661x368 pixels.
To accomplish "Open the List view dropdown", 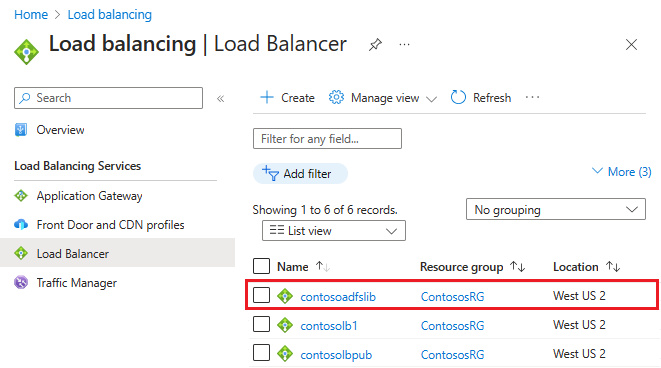I will [x=334, y=231].
